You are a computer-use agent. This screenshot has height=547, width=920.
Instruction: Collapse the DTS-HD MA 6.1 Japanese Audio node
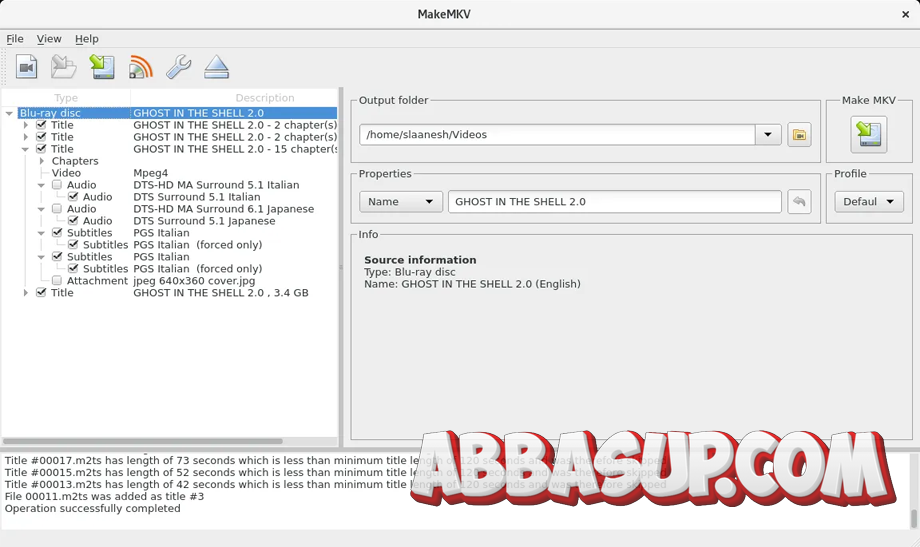tap(41, 209)
